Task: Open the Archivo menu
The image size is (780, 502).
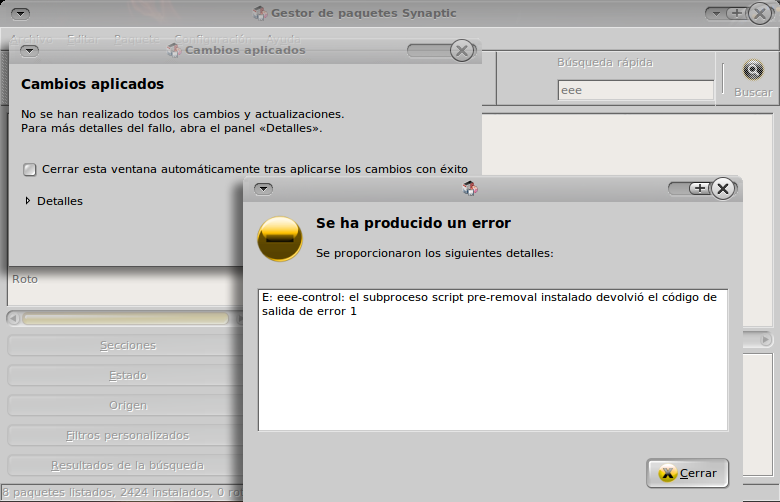Action: click(x=31, y=39)
